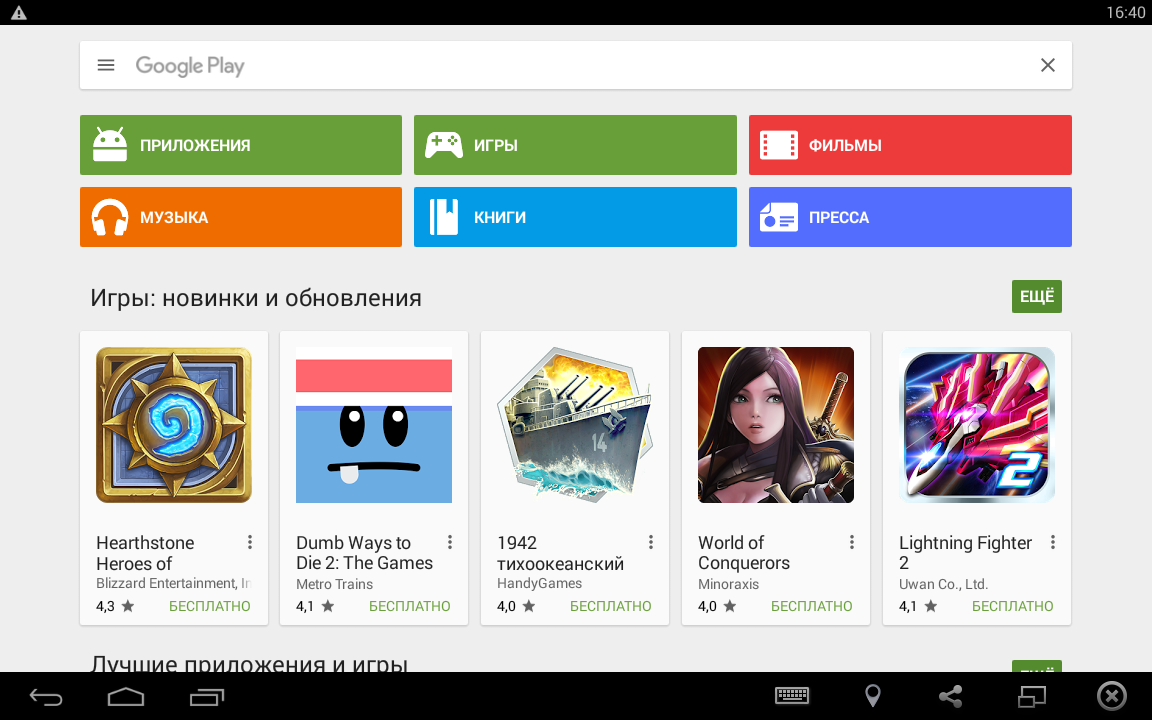Image resolution: width=1152 pixels, height=720 pixels.
Task: Click developer name Uwan Co., Ltd.
Action: pos(943,584)
